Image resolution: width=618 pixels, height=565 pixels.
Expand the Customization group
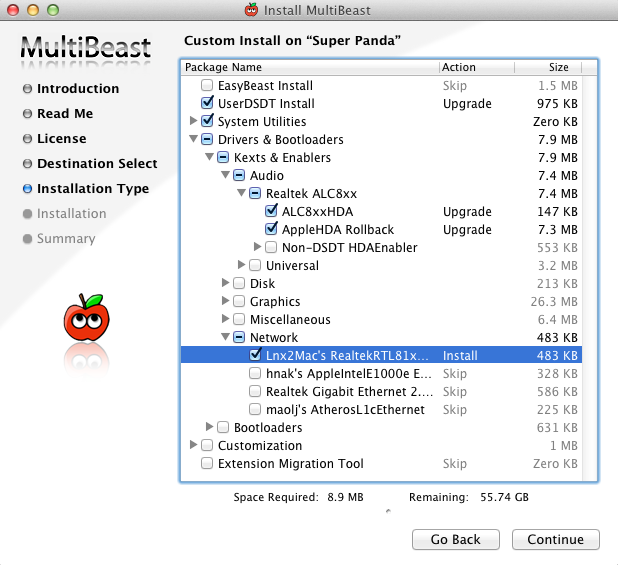tap(193, 444)
